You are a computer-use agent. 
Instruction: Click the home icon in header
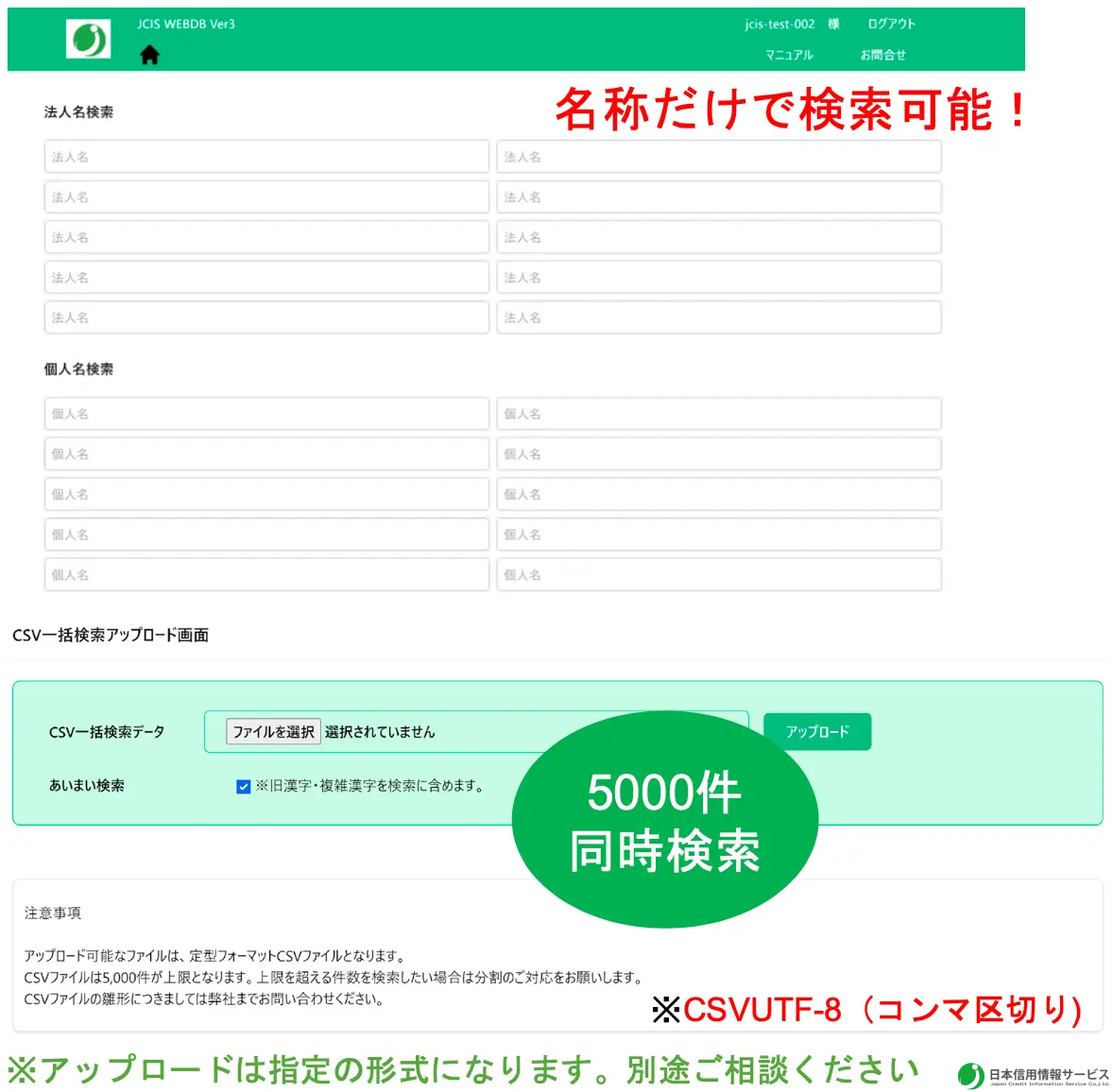point(149,56)
